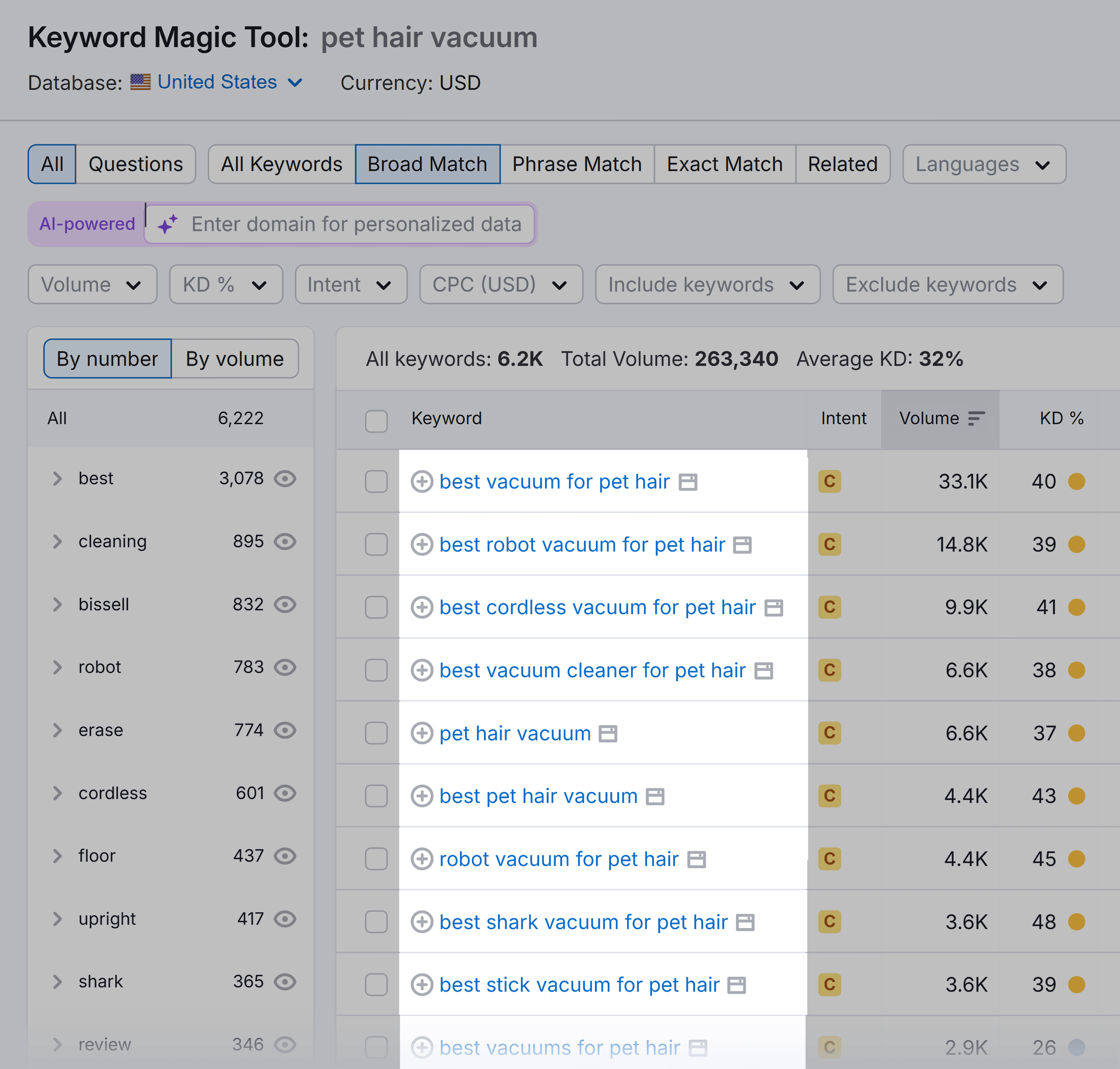This screenshot has width=1120, height=1069.
Task: Check the box for "best robot vacuum for pet hair"
Action: (x=376, y=545)
